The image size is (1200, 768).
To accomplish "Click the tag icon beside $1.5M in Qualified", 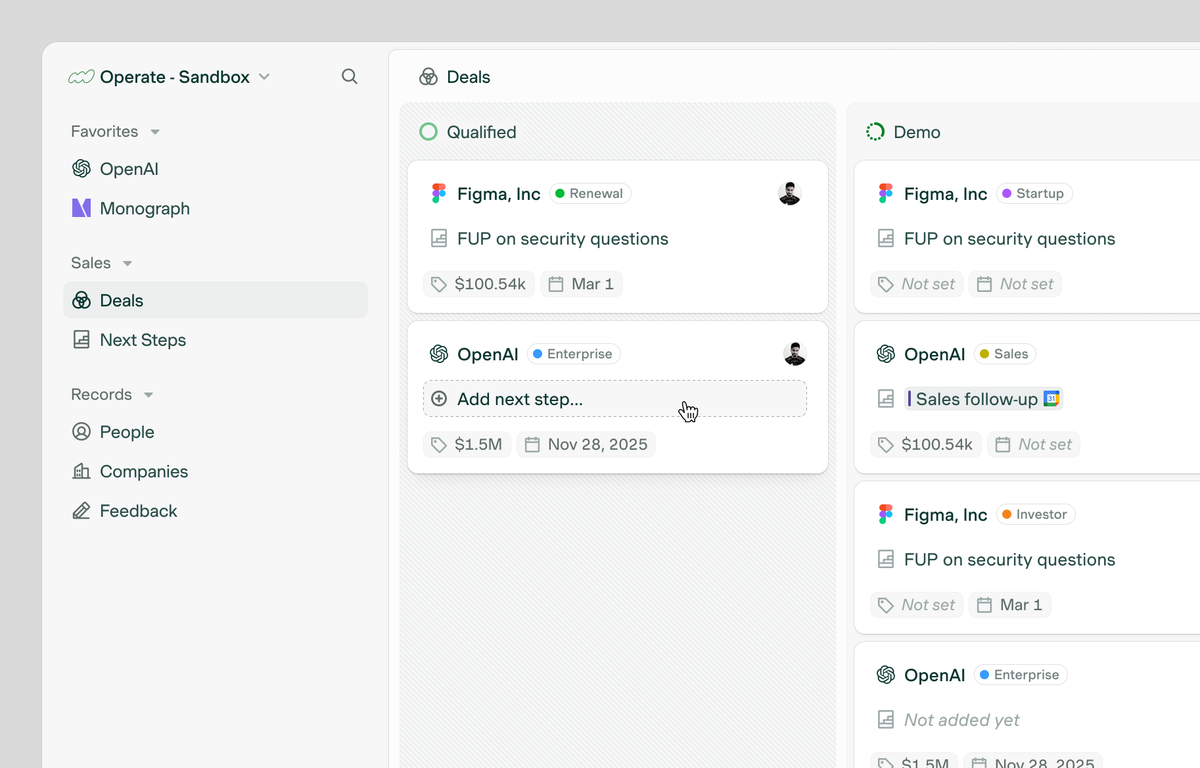I will point(438,444).
